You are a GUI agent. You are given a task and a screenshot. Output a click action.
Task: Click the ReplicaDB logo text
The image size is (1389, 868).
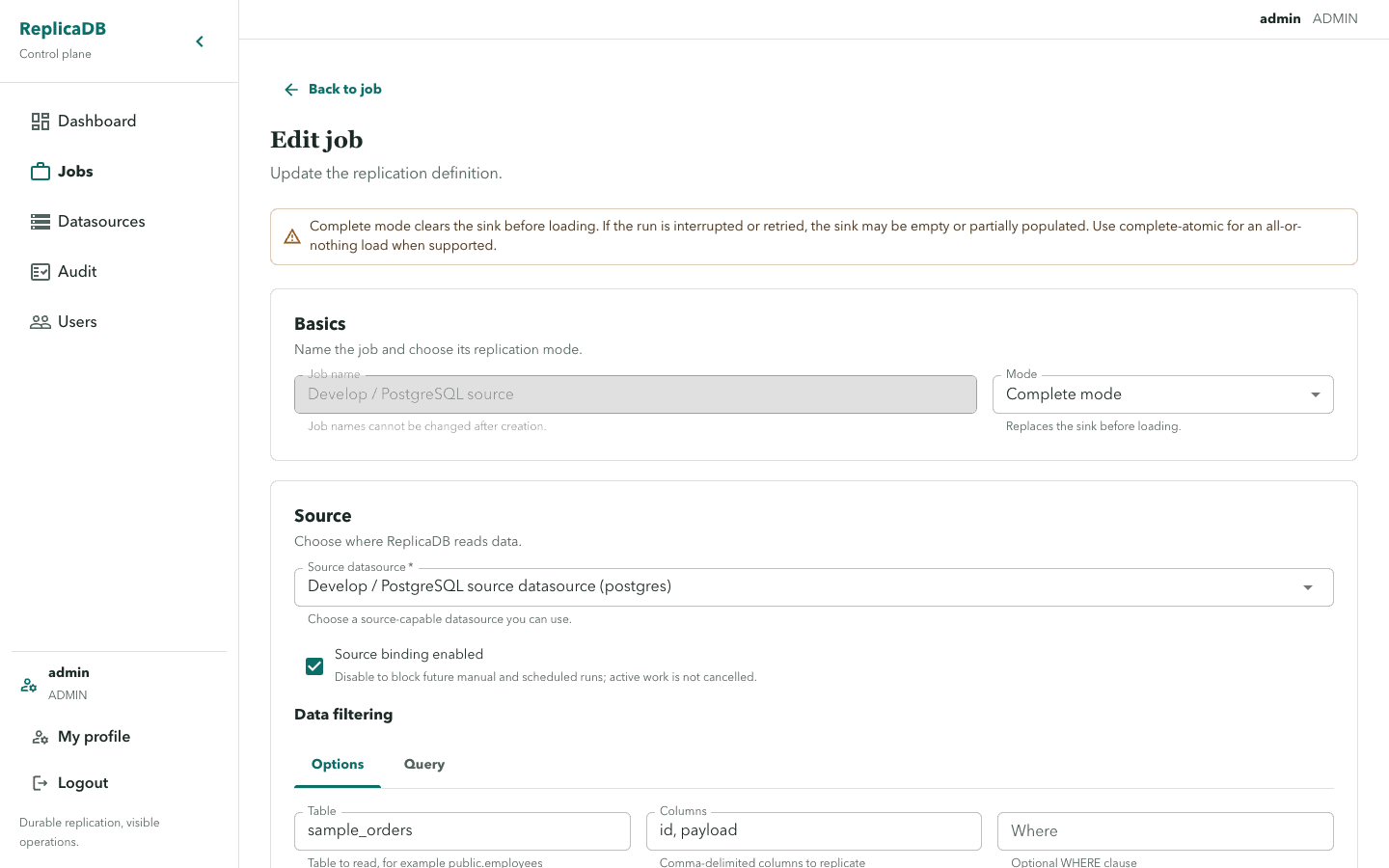pyautogui.click(x=63, y=29)
